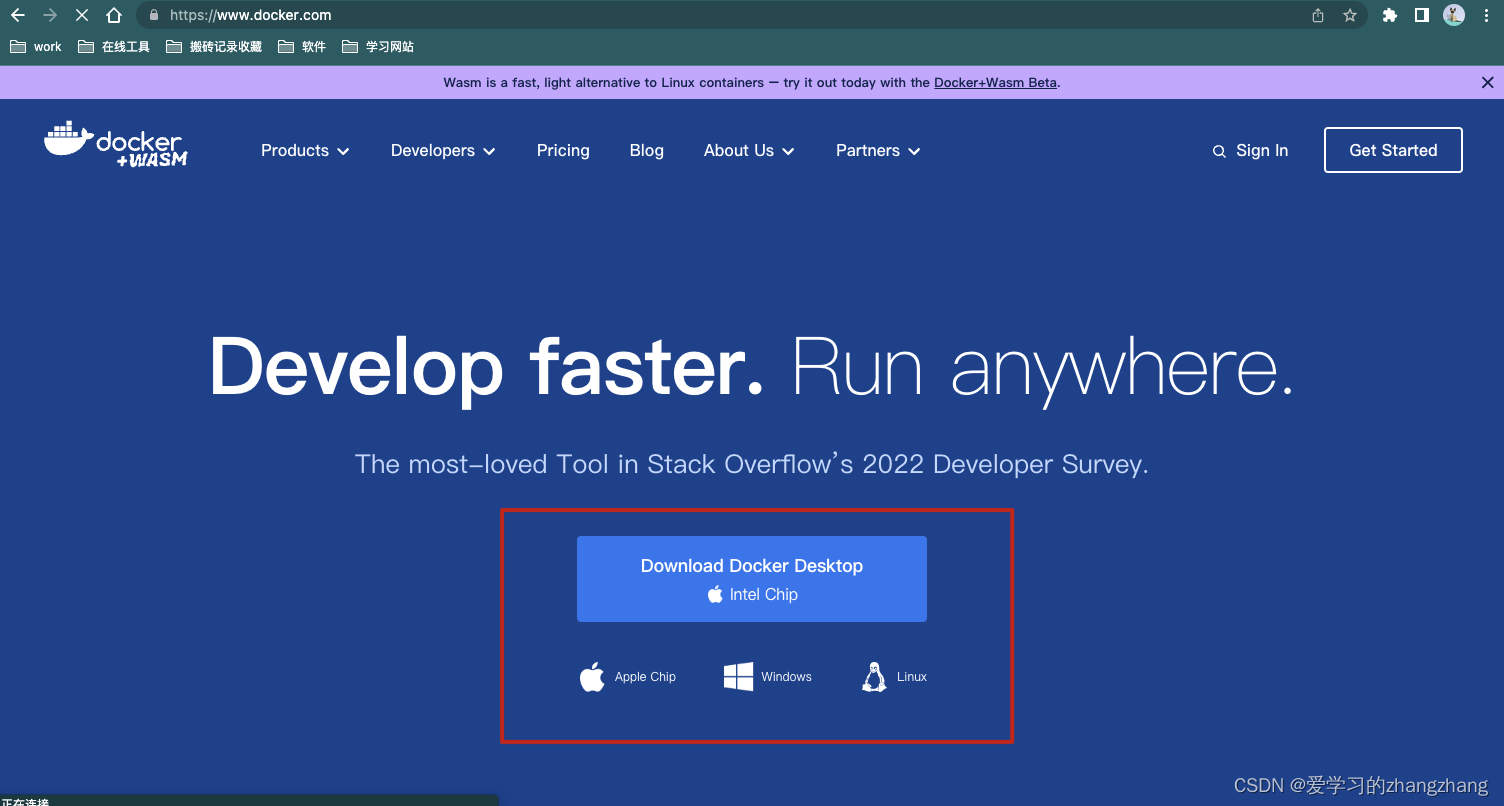This screenshot has width=1504, height=806.
Task: Open the user profile avatar
Action: click(x=1454, y=15)
